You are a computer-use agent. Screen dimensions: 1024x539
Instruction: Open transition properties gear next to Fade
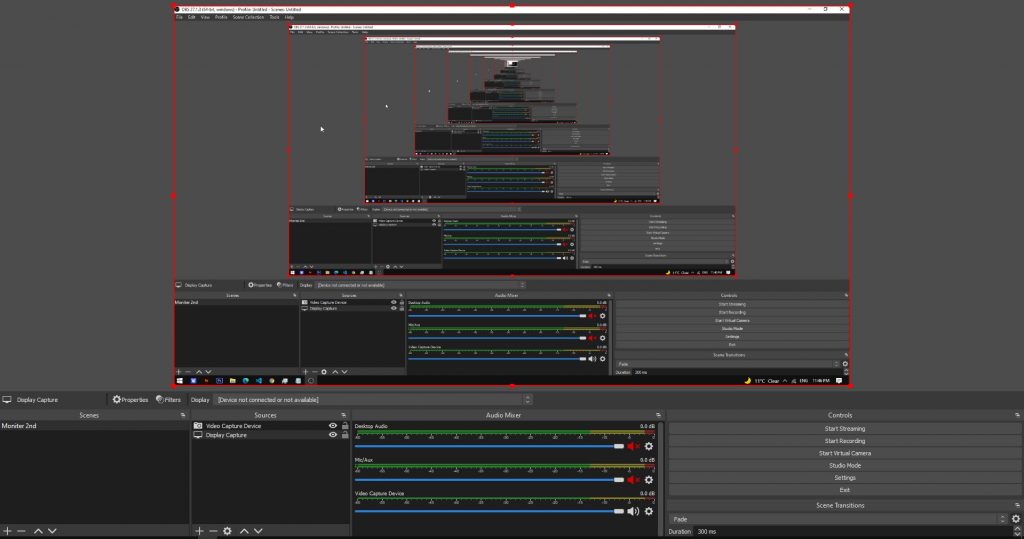(1016, 519)
